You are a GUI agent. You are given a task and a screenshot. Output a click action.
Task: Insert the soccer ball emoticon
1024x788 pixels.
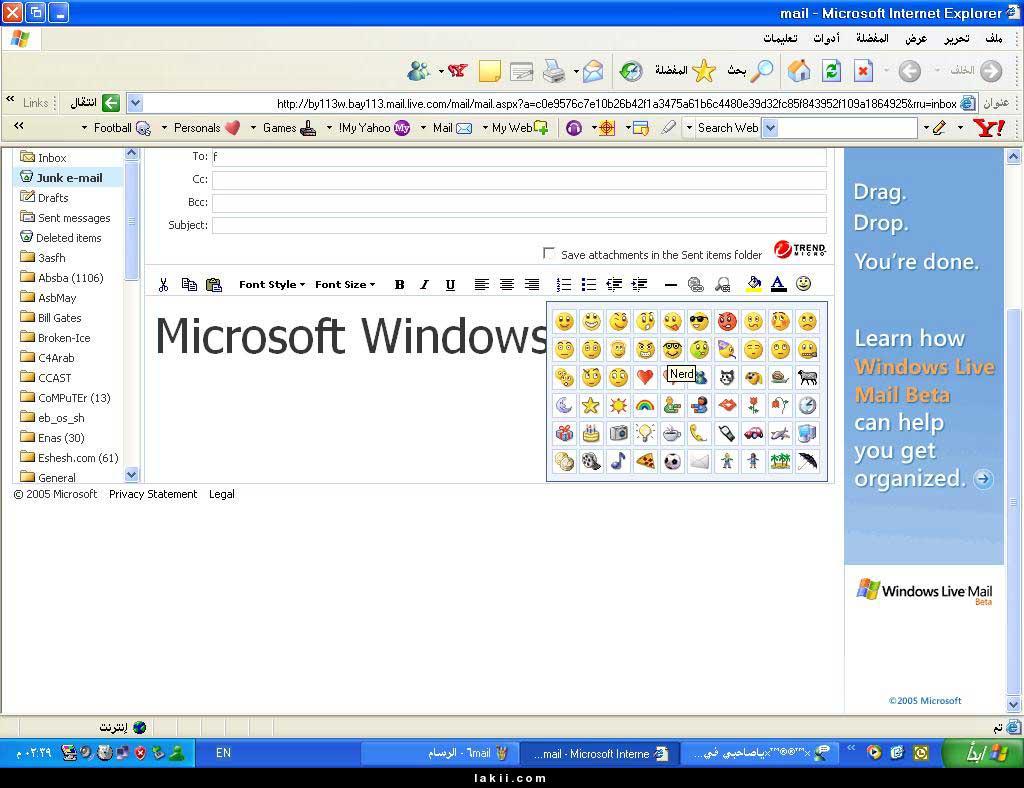point(672,462)
